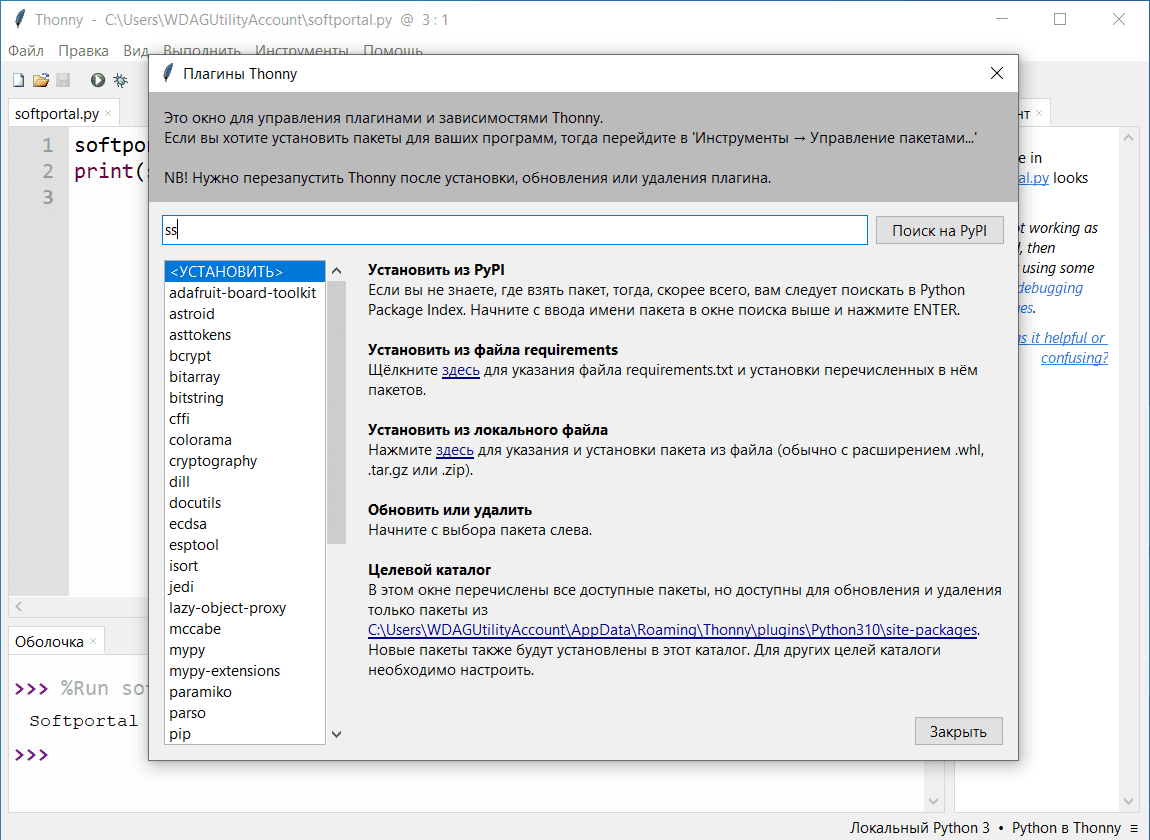The height and width of the screenshot is (840, 1150).
Task: Minimize the Thonny main window
Action: (x=1002, y=19)
